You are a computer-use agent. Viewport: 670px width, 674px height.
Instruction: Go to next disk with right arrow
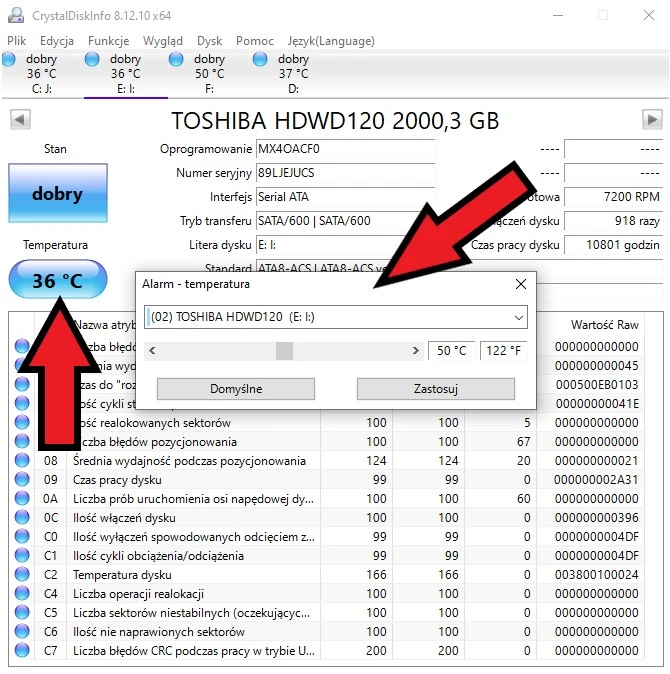(x=652, y=119)
